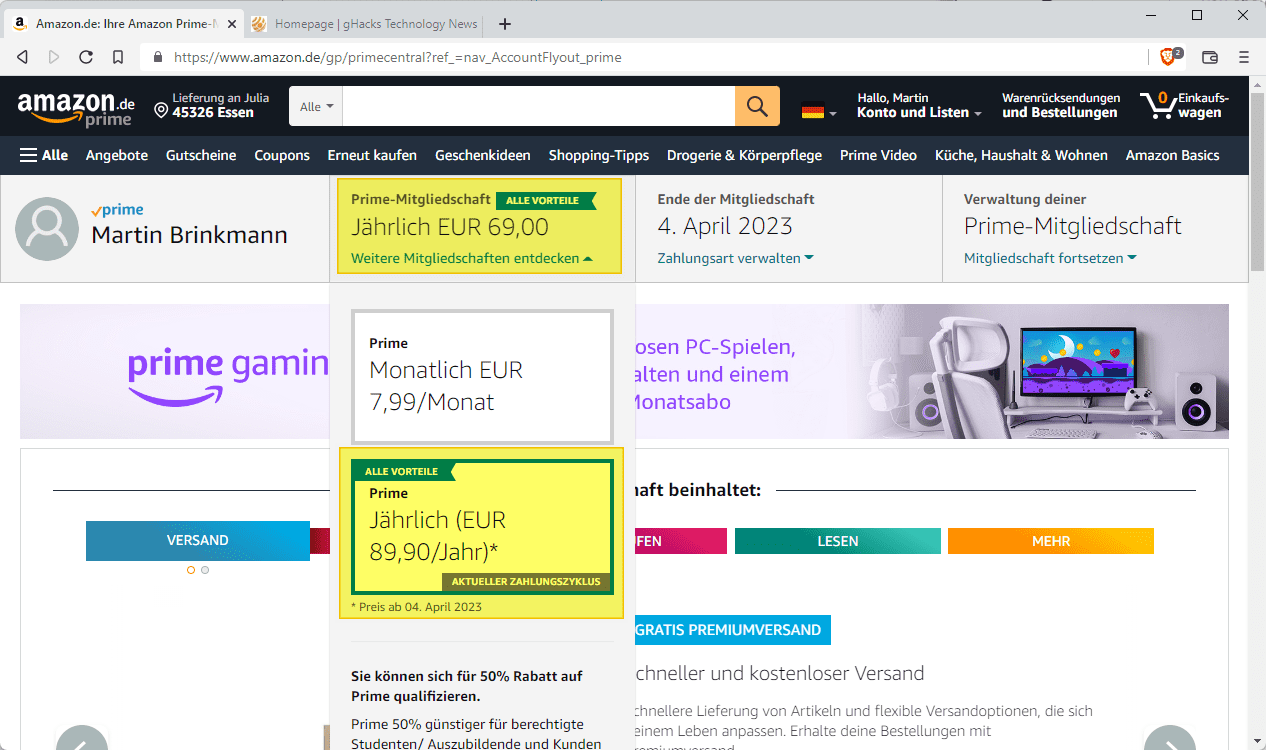
Task: Bookmark this page using the bookmark icon
Action: (118, 57)
